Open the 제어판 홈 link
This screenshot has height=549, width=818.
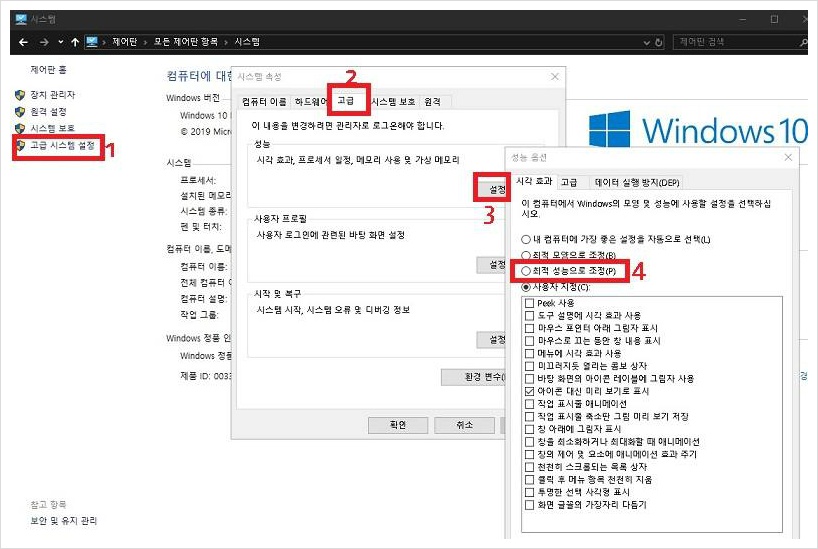(48, 70)
